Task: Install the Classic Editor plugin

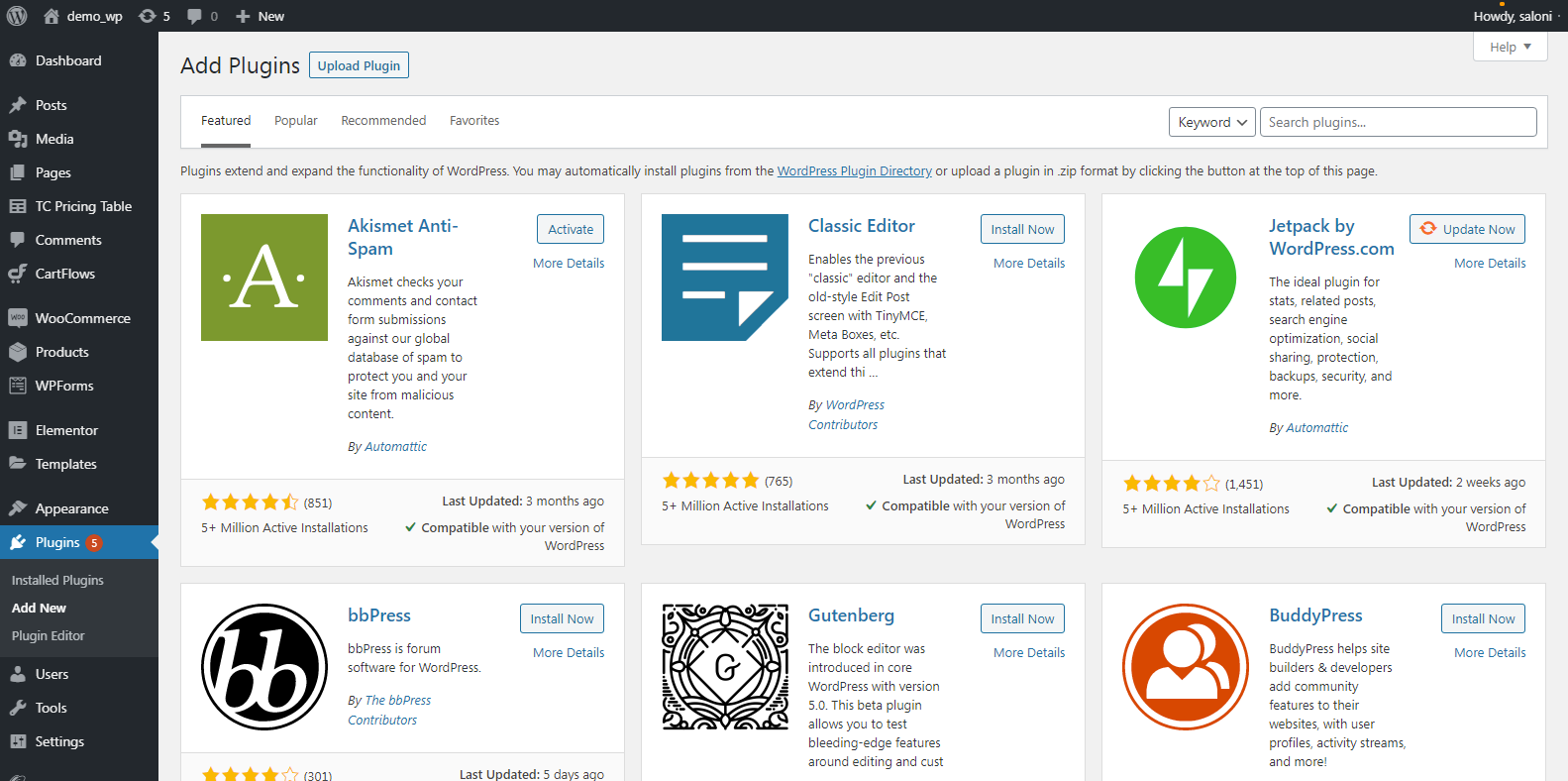Action: [1022, 229]
